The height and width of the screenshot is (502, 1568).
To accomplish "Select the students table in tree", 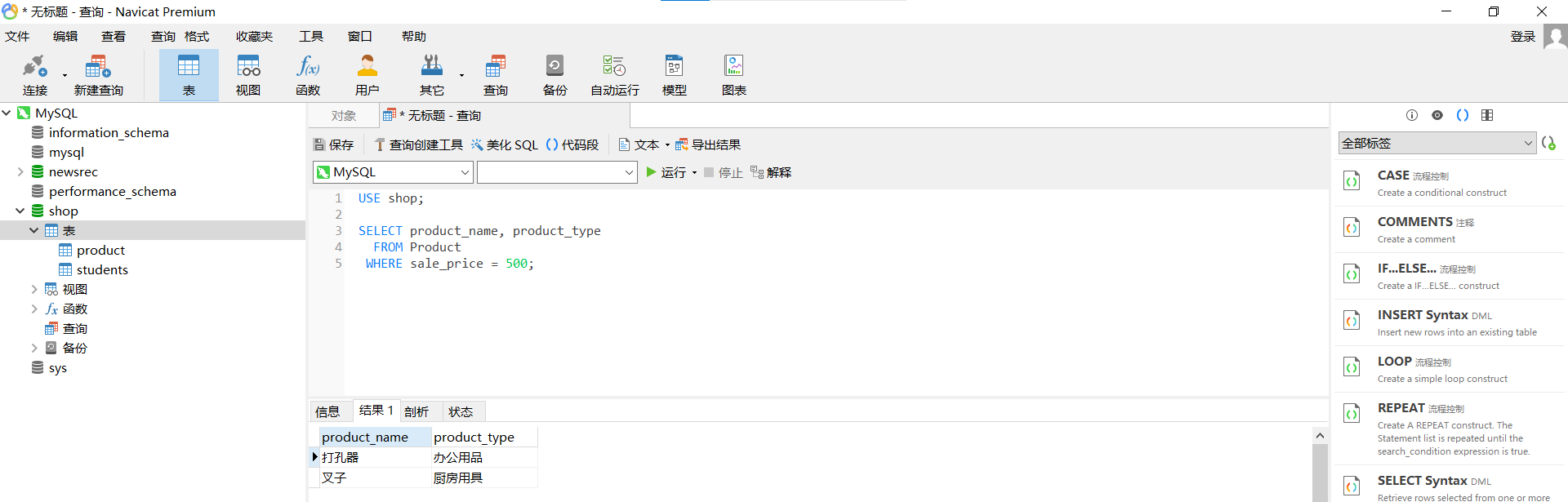I will point(102,269).
